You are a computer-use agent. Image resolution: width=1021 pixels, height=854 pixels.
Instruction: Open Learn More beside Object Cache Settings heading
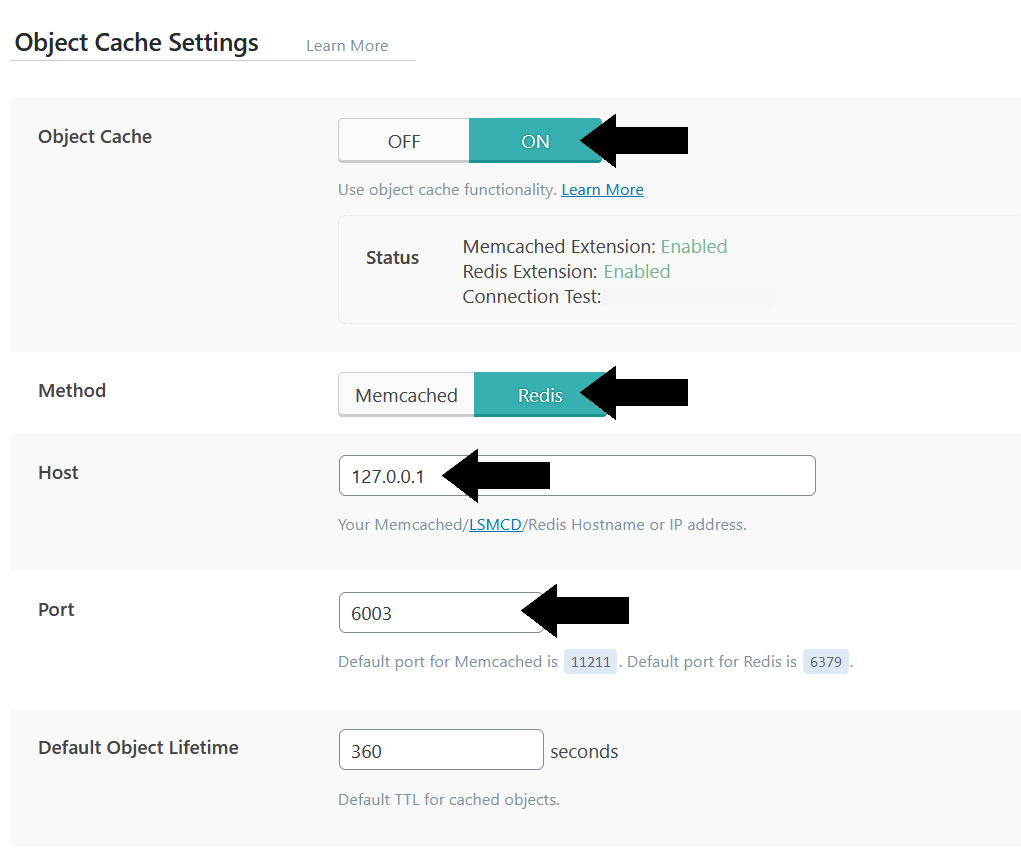point(347,46)
